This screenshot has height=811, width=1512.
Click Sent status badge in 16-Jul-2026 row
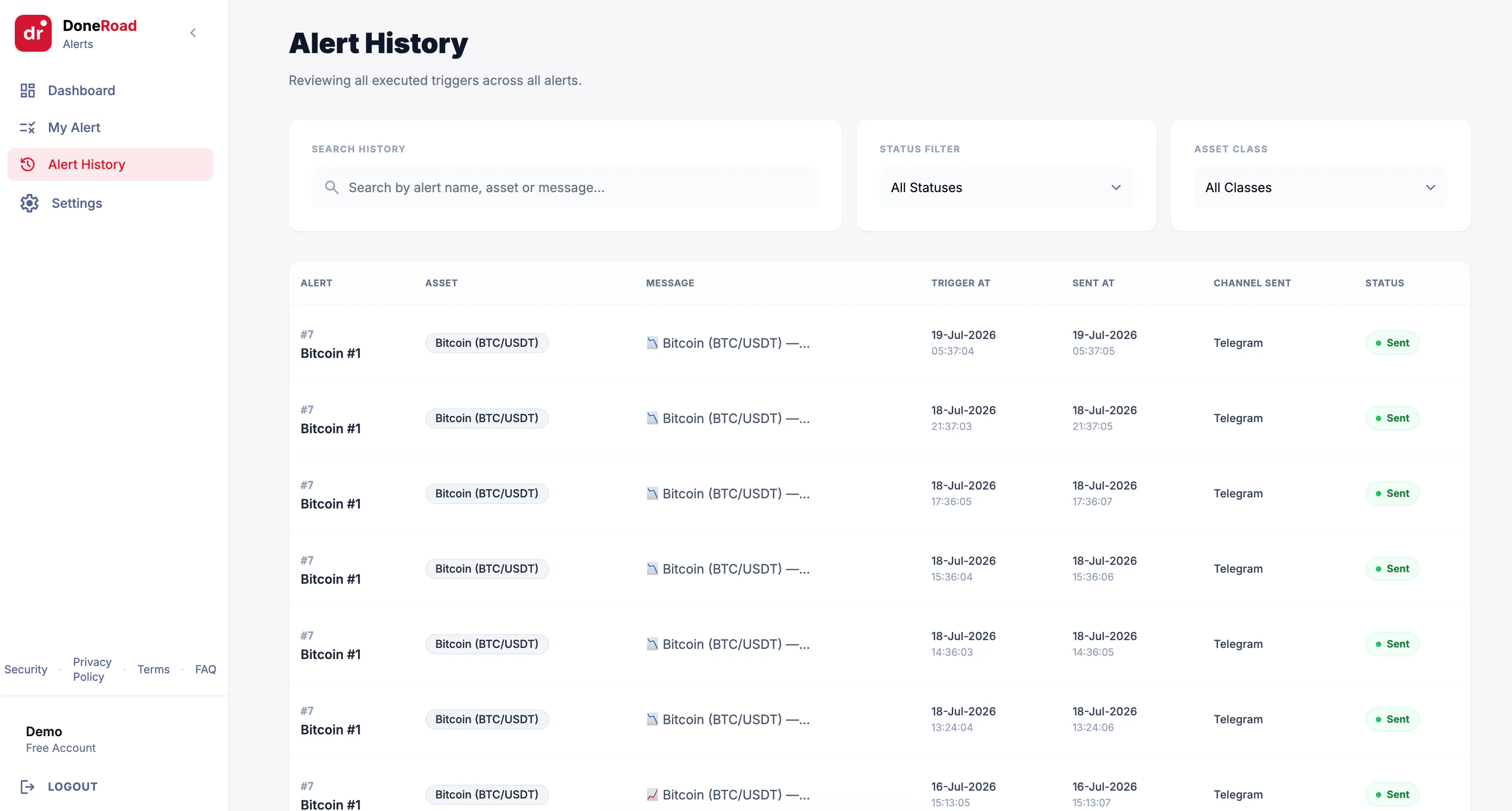(x=1392, y=794)
